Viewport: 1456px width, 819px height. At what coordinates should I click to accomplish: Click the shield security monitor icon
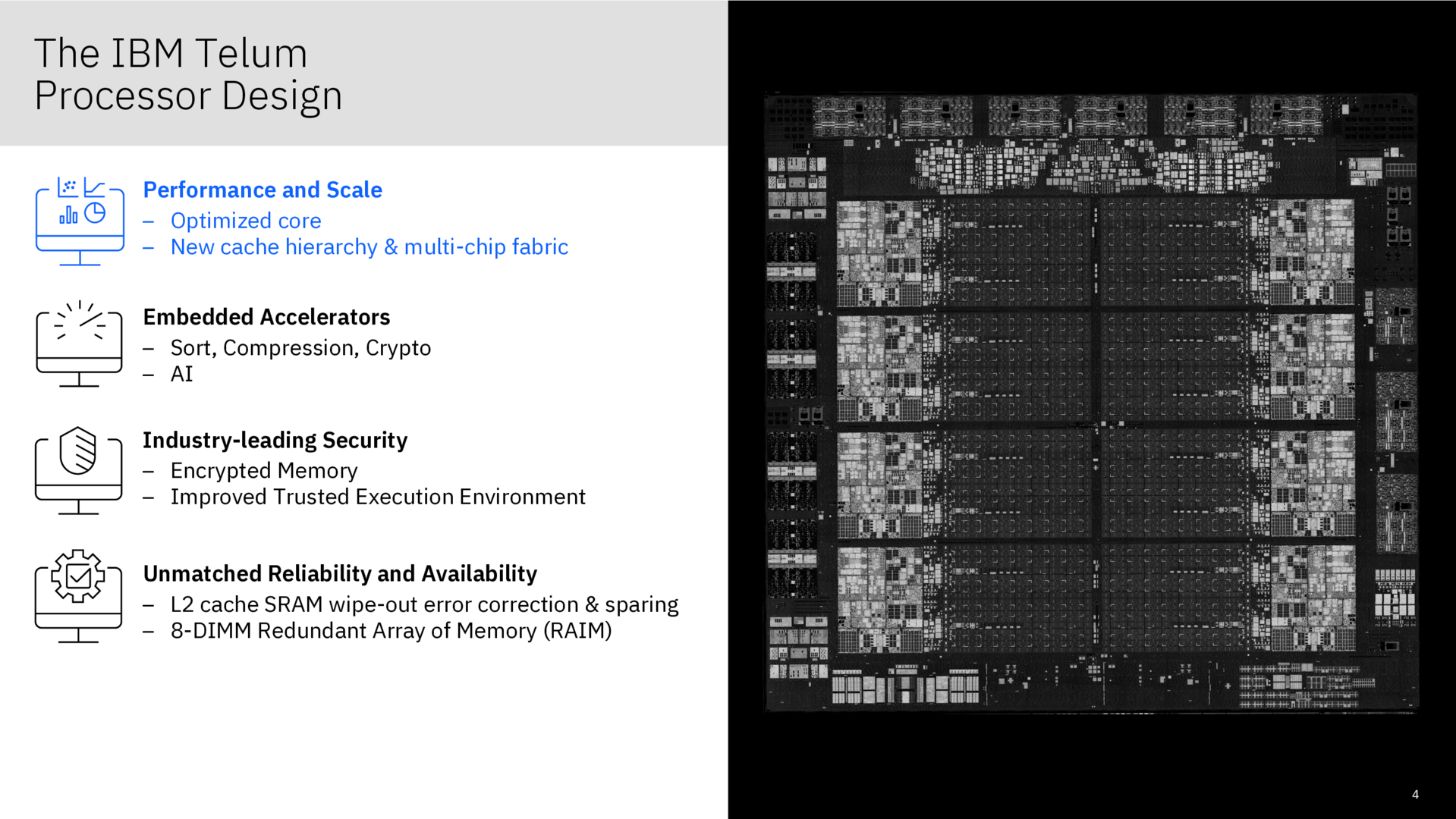(79, 470)
